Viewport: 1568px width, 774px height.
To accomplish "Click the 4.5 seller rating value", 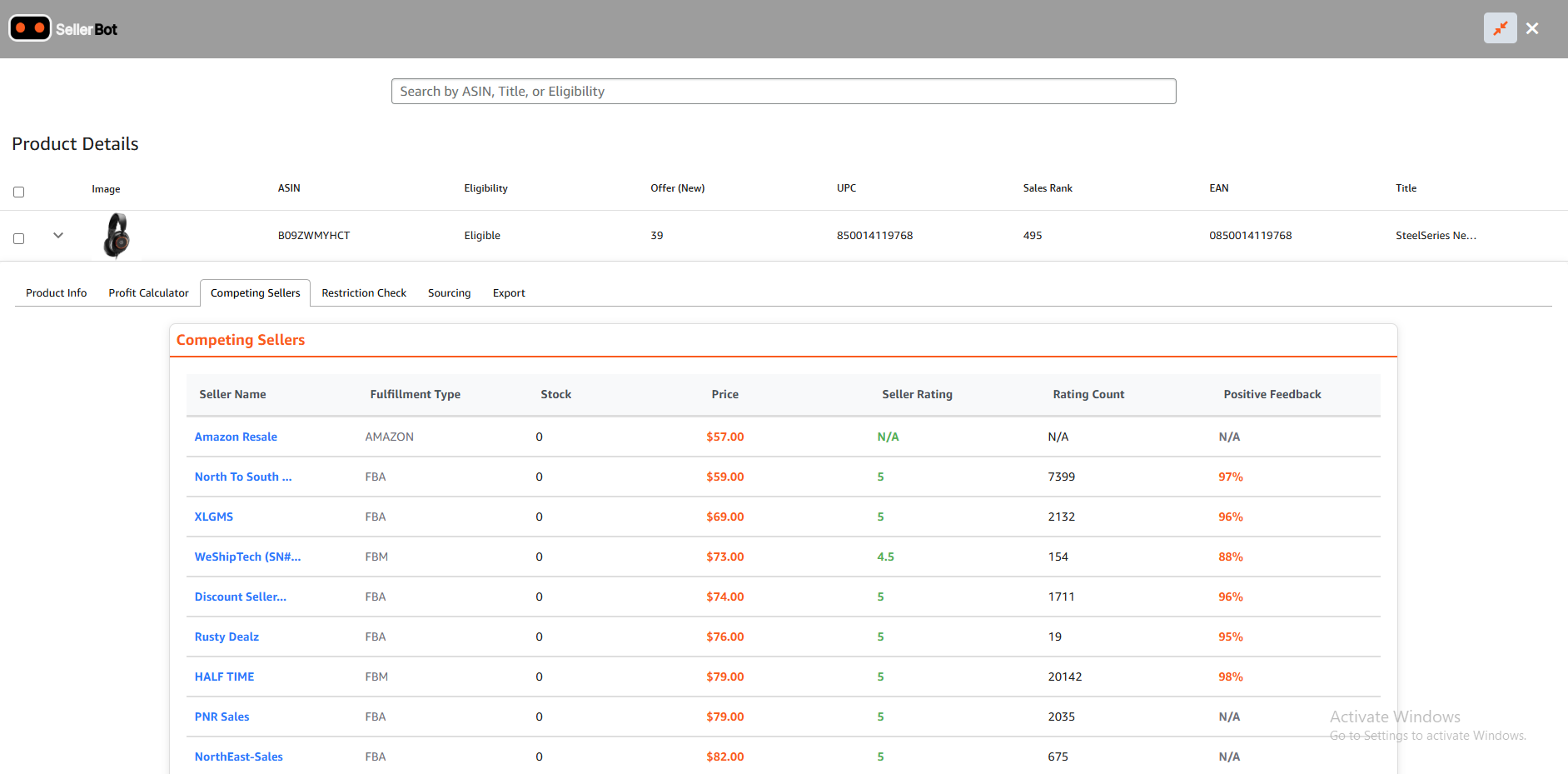I will 885,557.
